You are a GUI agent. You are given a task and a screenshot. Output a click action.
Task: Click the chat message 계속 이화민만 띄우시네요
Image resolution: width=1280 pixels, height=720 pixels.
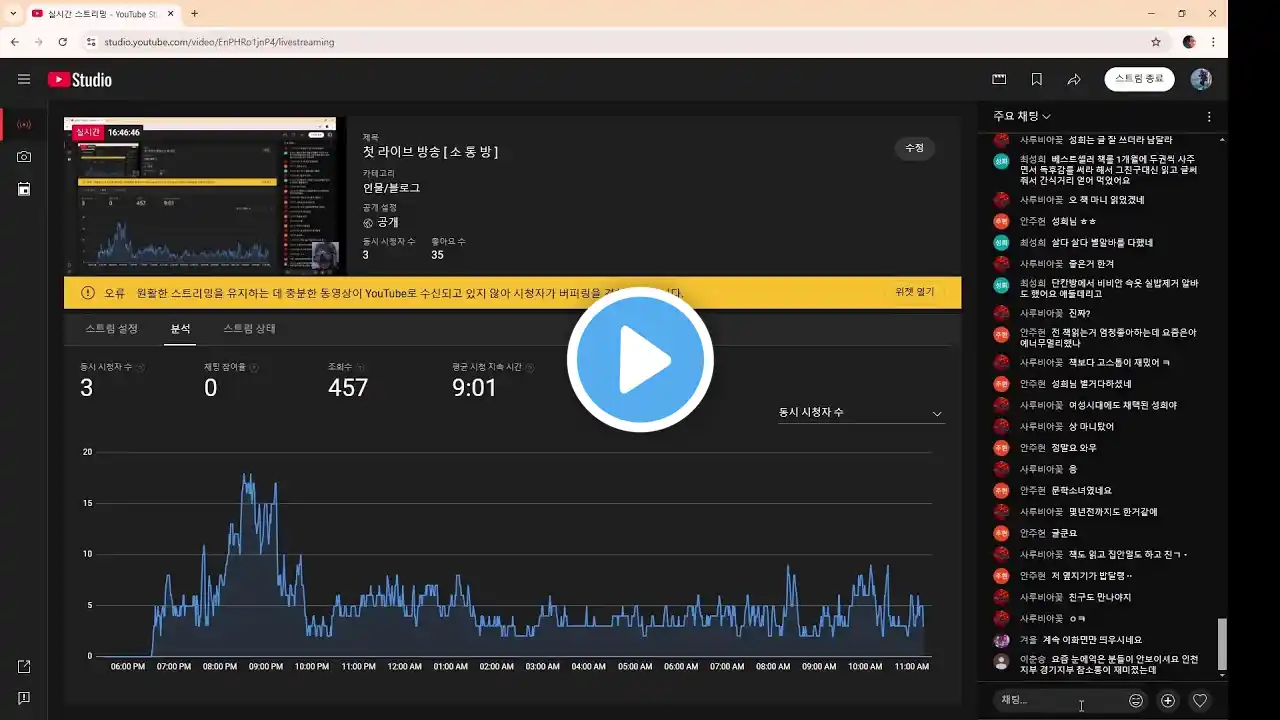pos(1092,640)
